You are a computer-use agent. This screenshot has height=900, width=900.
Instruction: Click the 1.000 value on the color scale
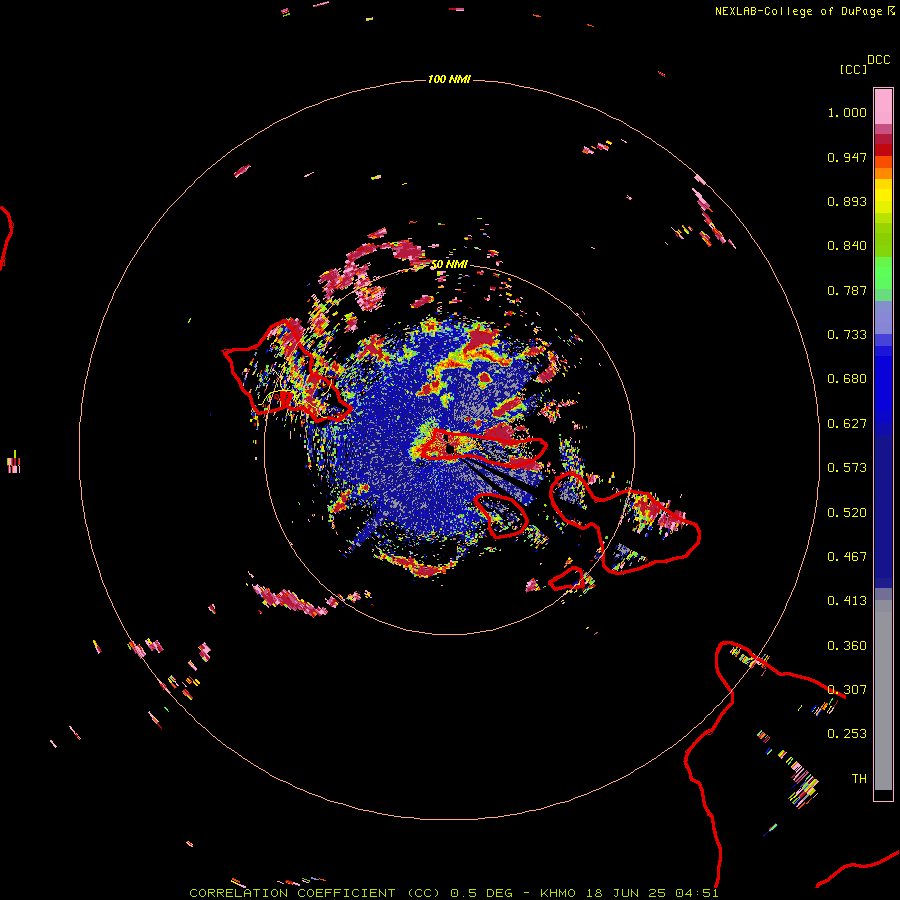(x=847, y=112)
